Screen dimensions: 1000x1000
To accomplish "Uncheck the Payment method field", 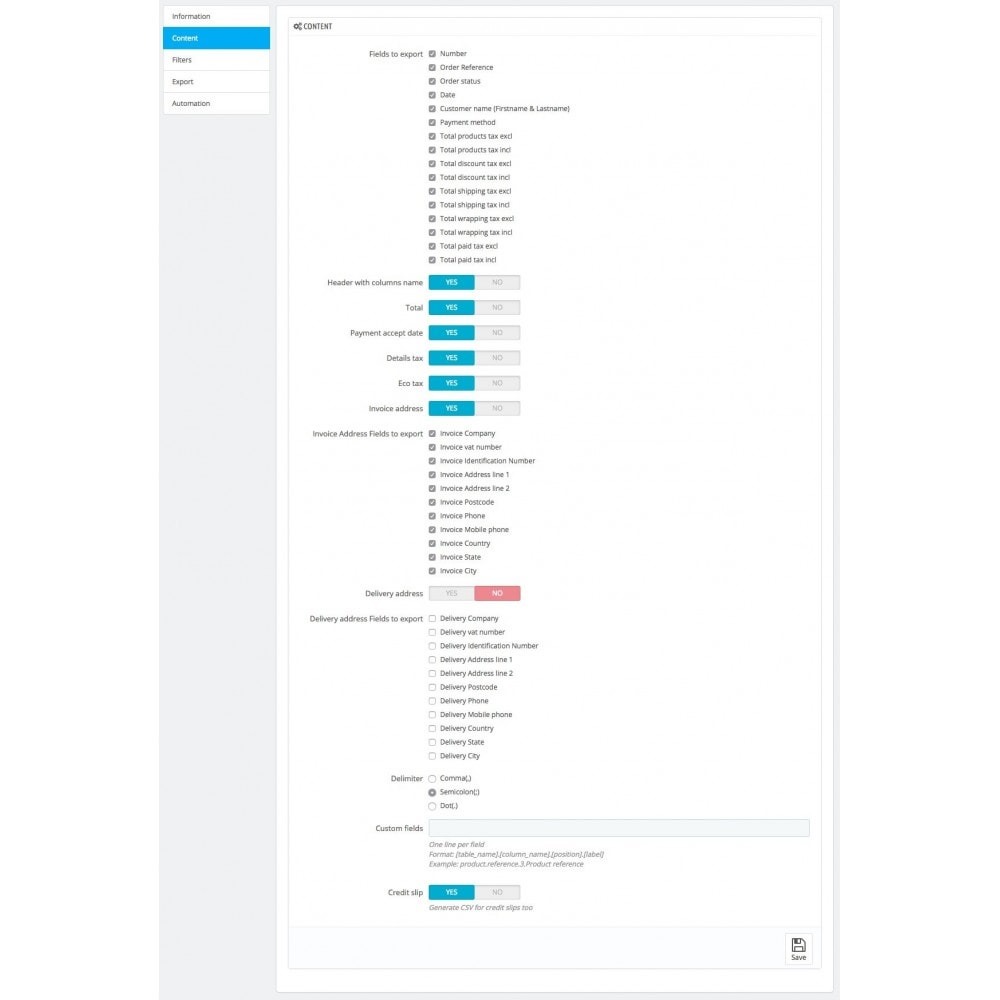I will coord(432,122).
